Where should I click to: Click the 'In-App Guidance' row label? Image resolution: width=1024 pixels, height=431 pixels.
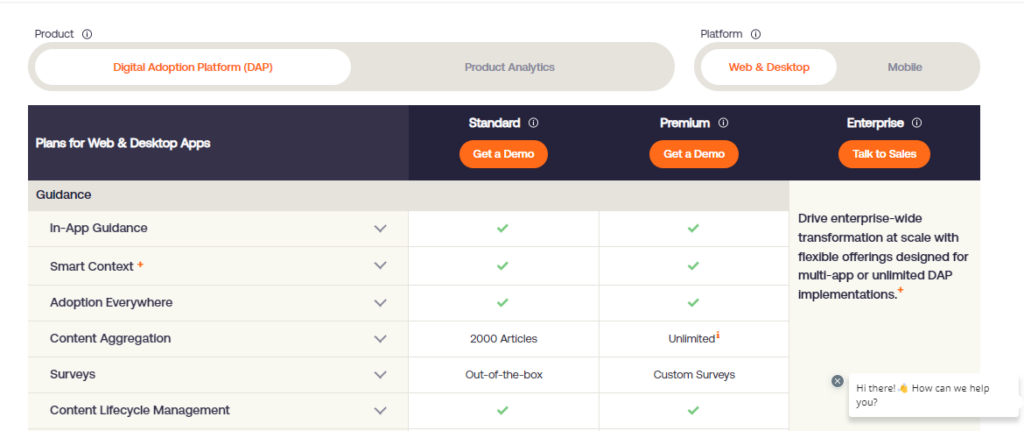click(99, 228)
